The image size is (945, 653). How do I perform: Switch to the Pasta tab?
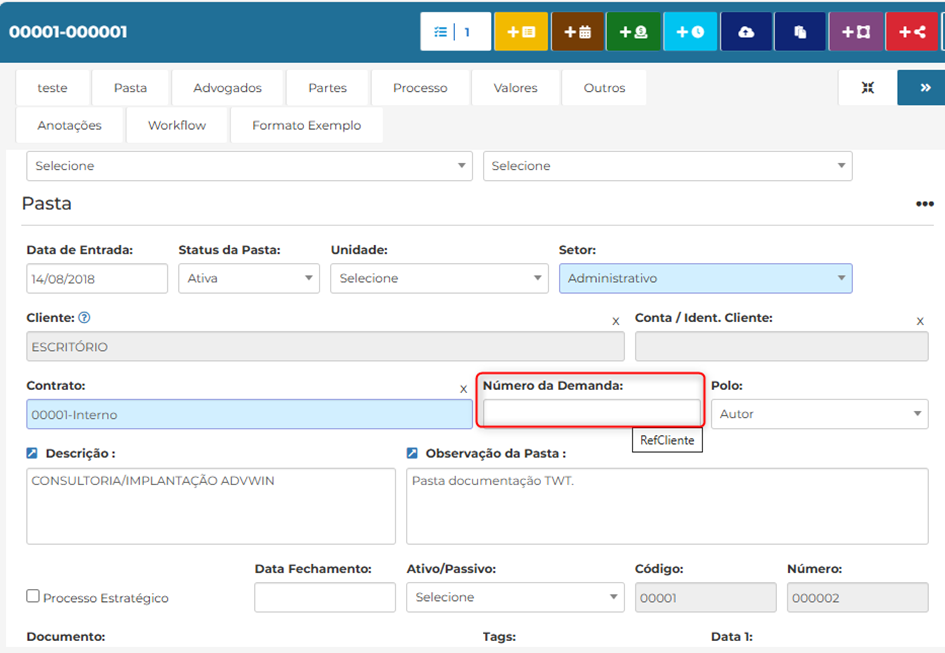click(x=130, y=88)
